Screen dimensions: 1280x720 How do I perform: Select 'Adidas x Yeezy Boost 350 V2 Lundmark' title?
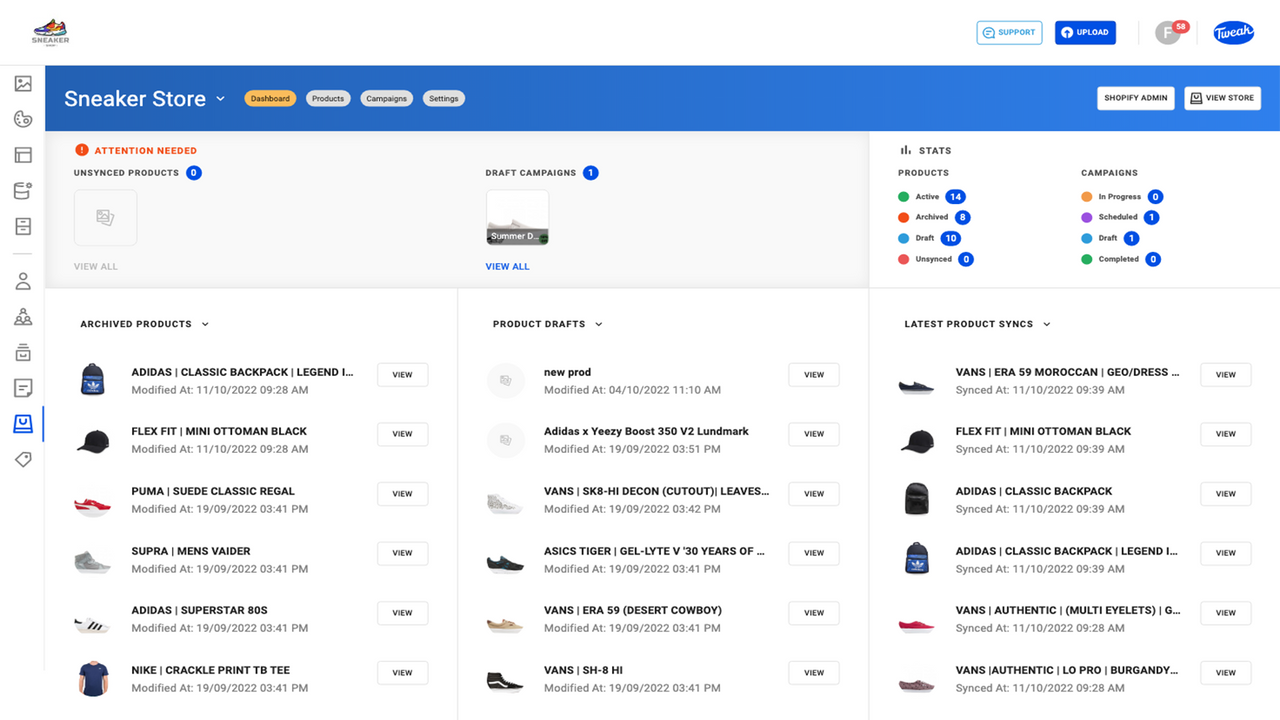(x=646, y=432)
